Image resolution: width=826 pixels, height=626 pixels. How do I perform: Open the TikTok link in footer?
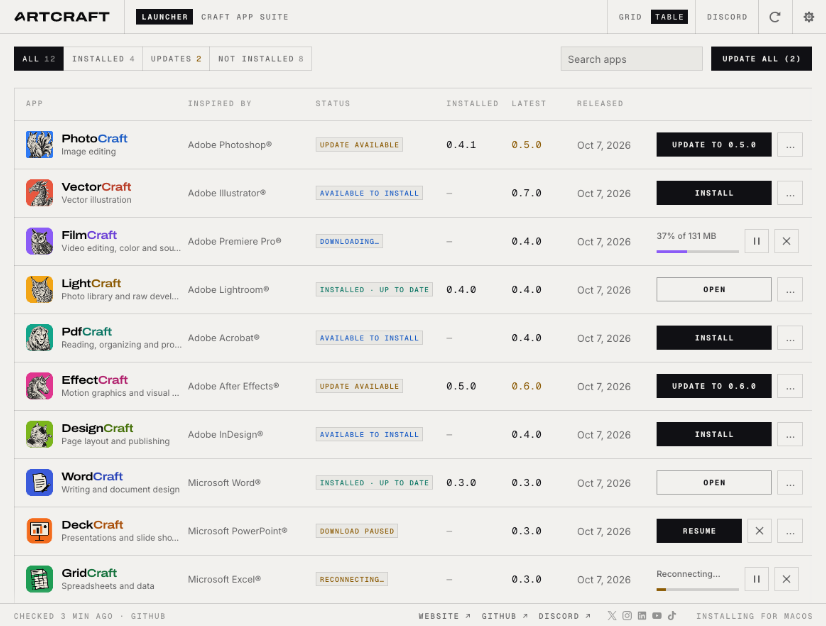click(672, 615)
